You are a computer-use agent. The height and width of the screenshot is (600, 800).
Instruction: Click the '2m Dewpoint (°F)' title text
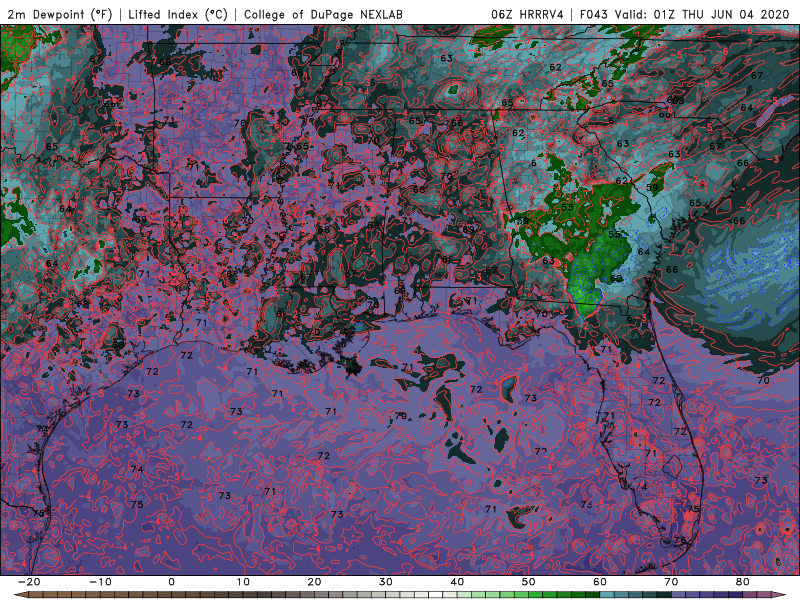(x=60, y=14)
